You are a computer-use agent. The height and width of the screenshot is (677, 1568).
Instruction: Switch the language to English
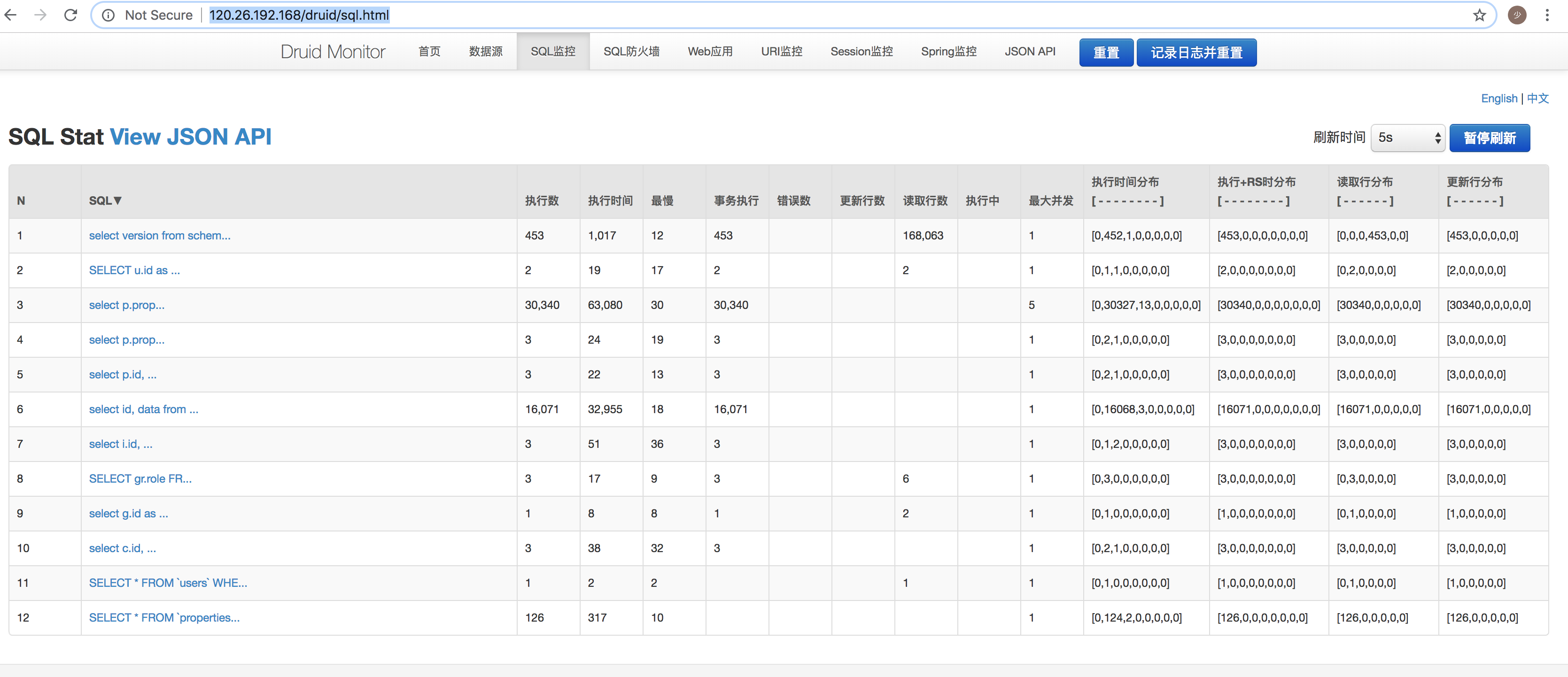point(1498,99)
